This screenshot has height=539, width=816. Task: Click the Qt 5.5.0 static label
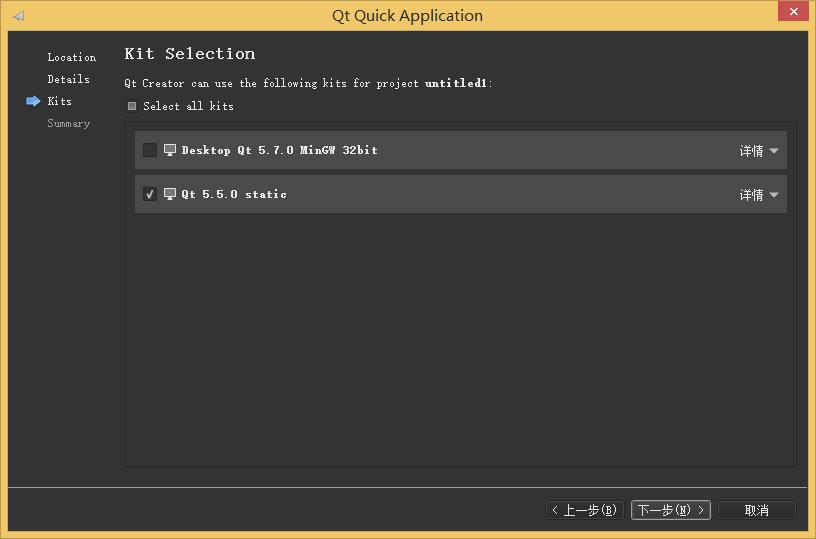point(234,194)
